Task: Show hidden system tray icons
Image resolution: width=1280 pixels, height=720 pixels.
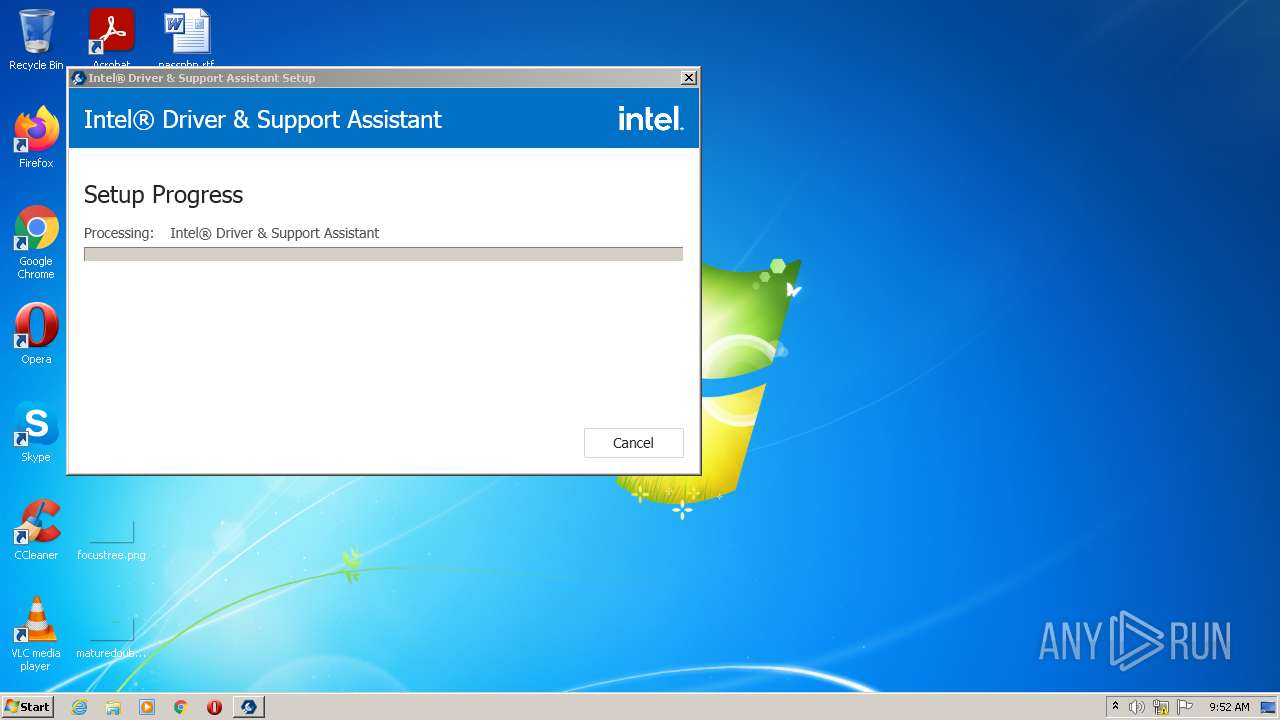Action: tap(1115, 707)
